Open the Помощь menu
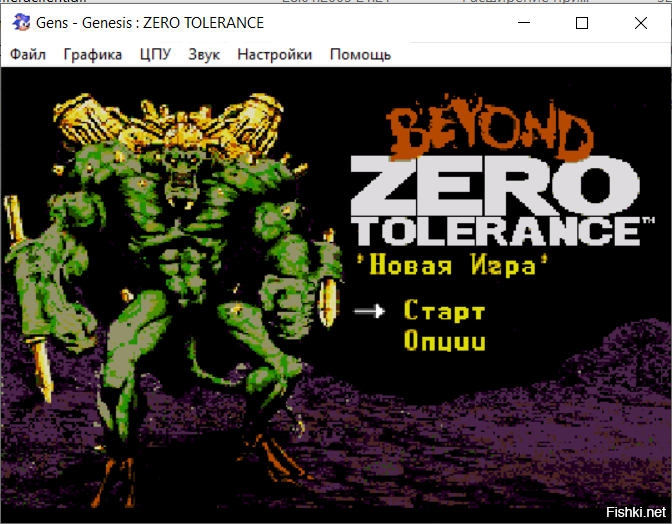 coord(360,55)
